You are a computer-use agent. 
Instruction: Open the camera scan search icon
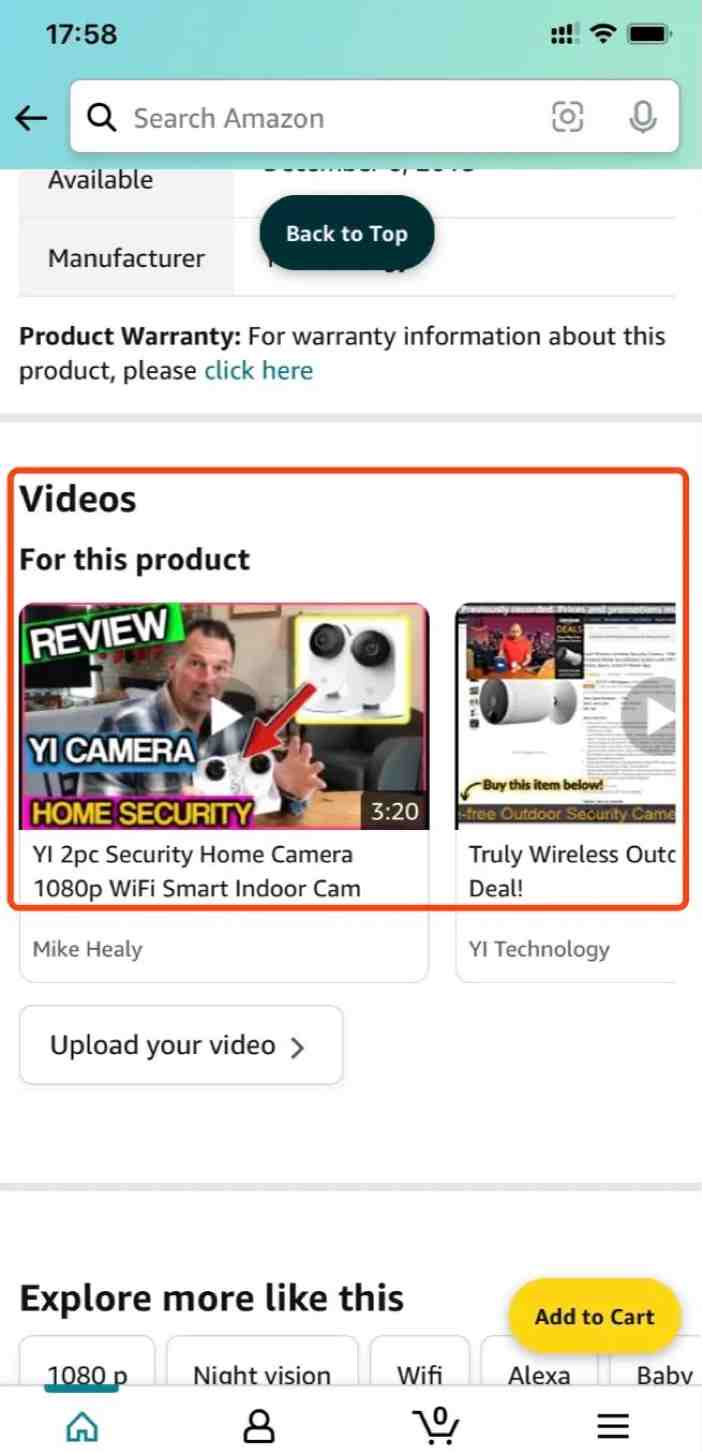[567, 118]
